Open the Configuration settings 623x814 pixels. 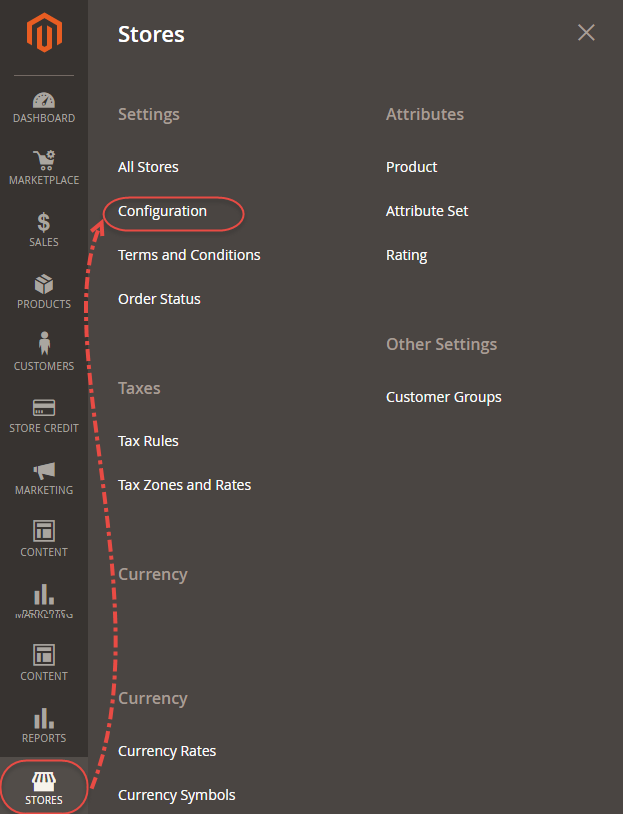point(163,211)
